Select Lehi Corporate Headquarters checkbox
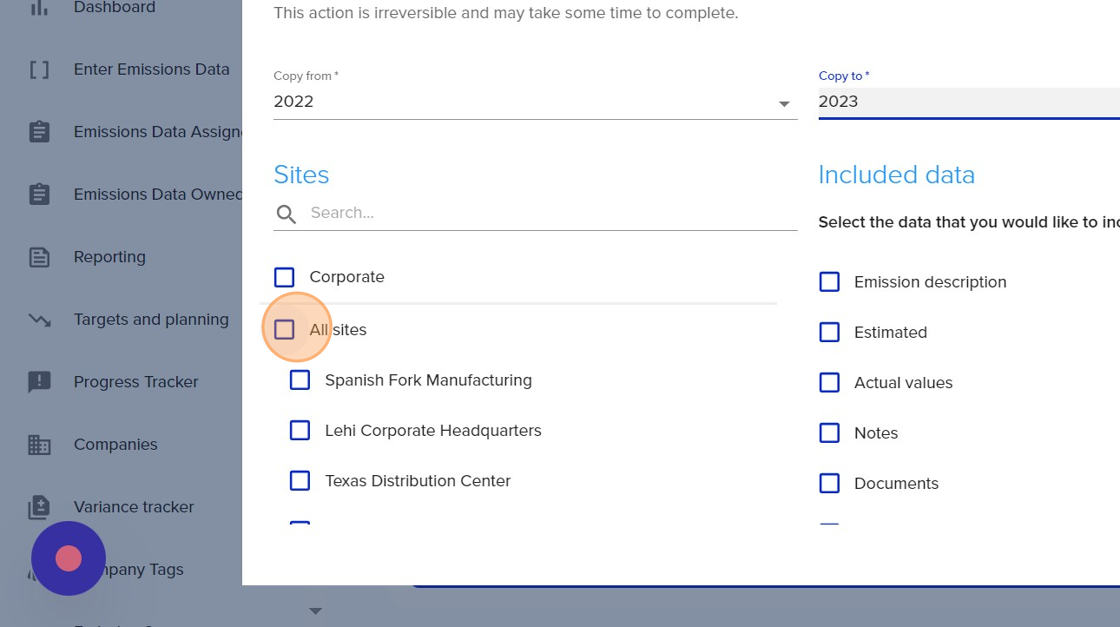Viewport: 1120px width, 627px height. point(300,431)
